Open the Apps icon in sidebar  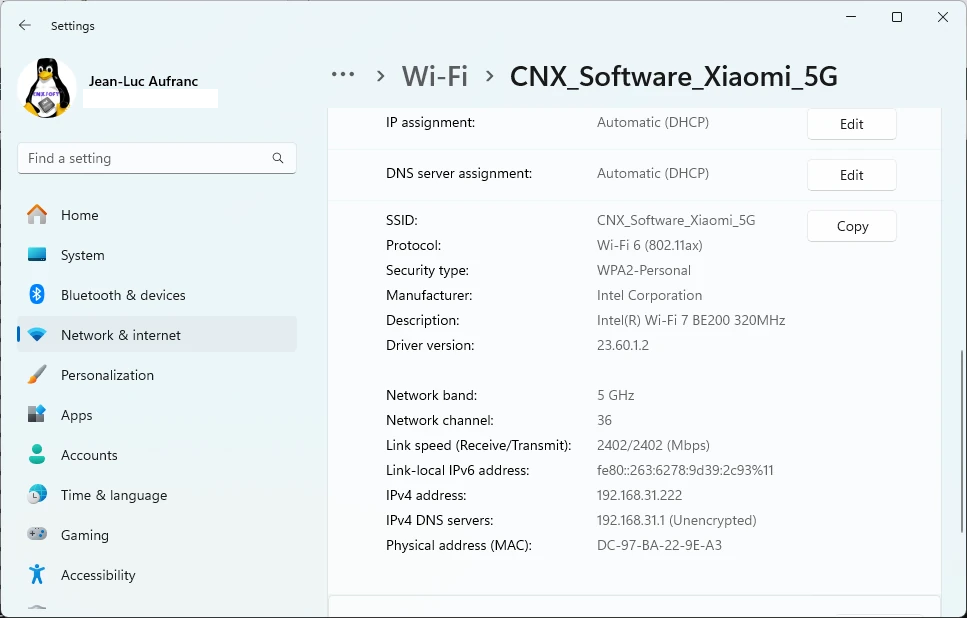(x=37, y=414)
